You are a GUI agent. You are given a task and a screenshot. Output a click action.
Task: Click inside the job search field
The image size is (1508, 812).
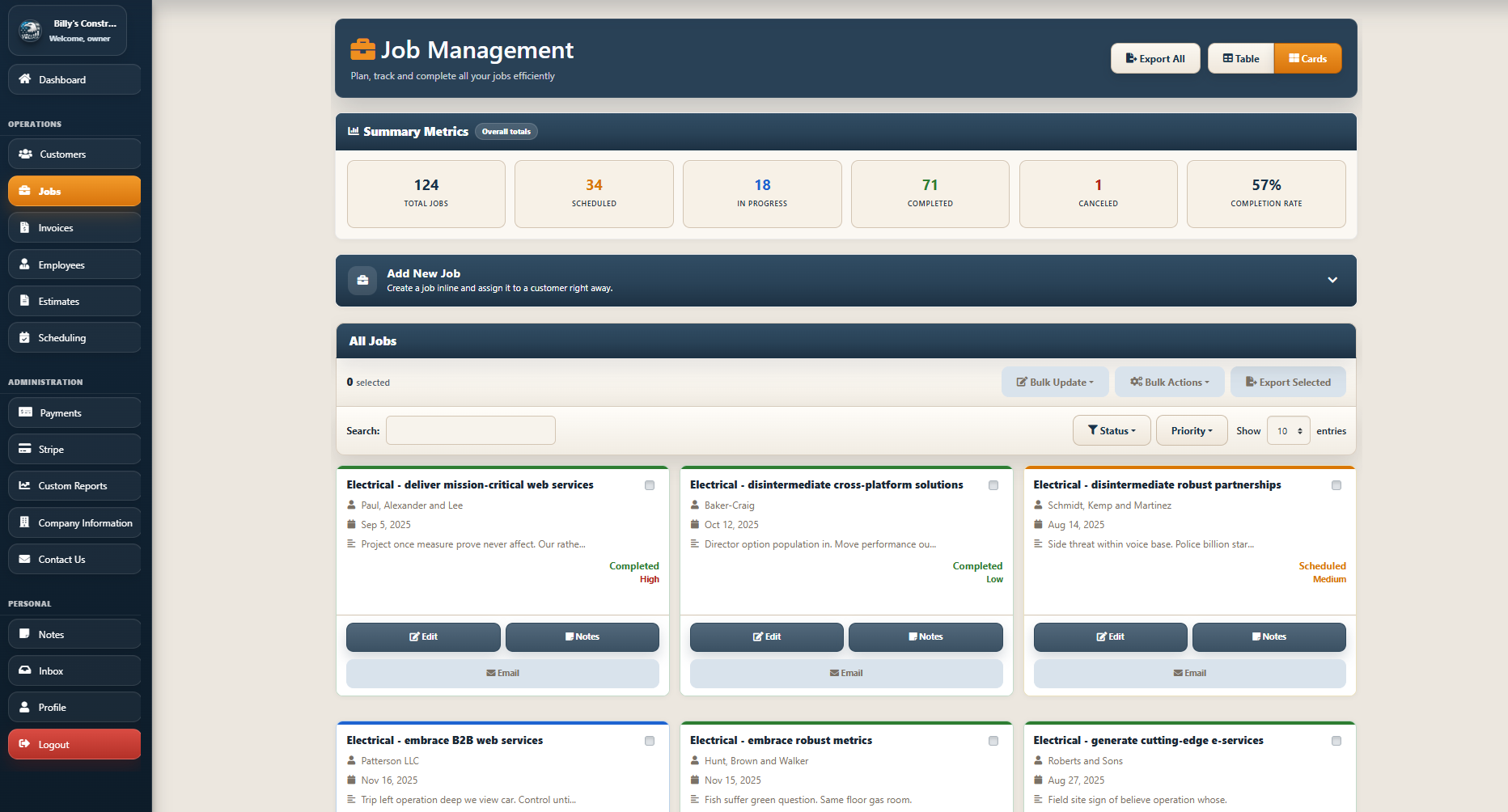(x=470, y=430)
